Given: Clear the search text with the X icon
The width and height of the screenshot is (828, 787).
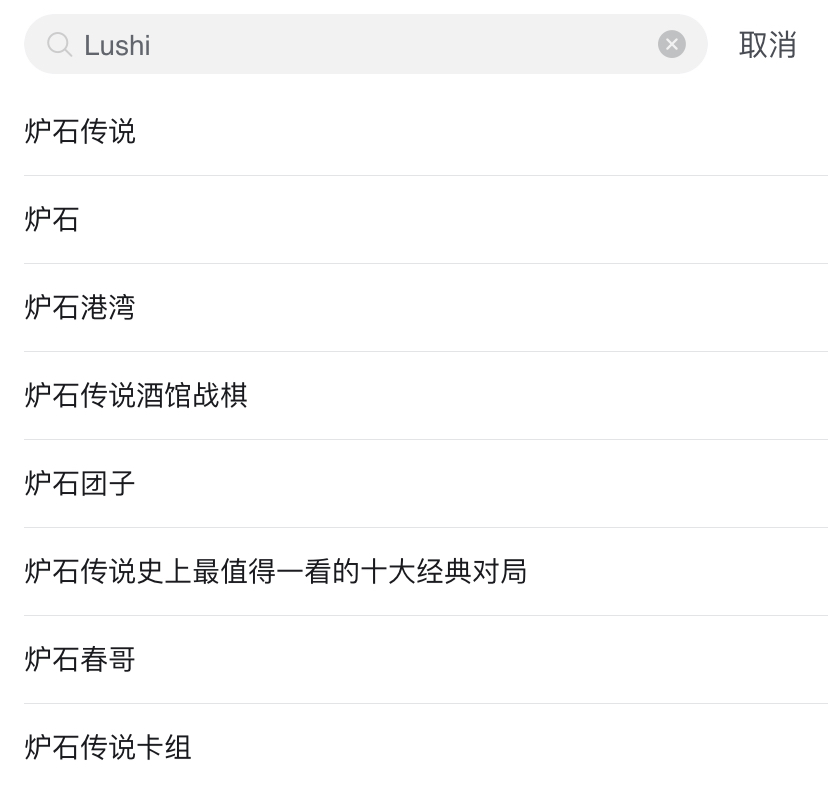Looking at the screenshot, I should click(672, 44).
